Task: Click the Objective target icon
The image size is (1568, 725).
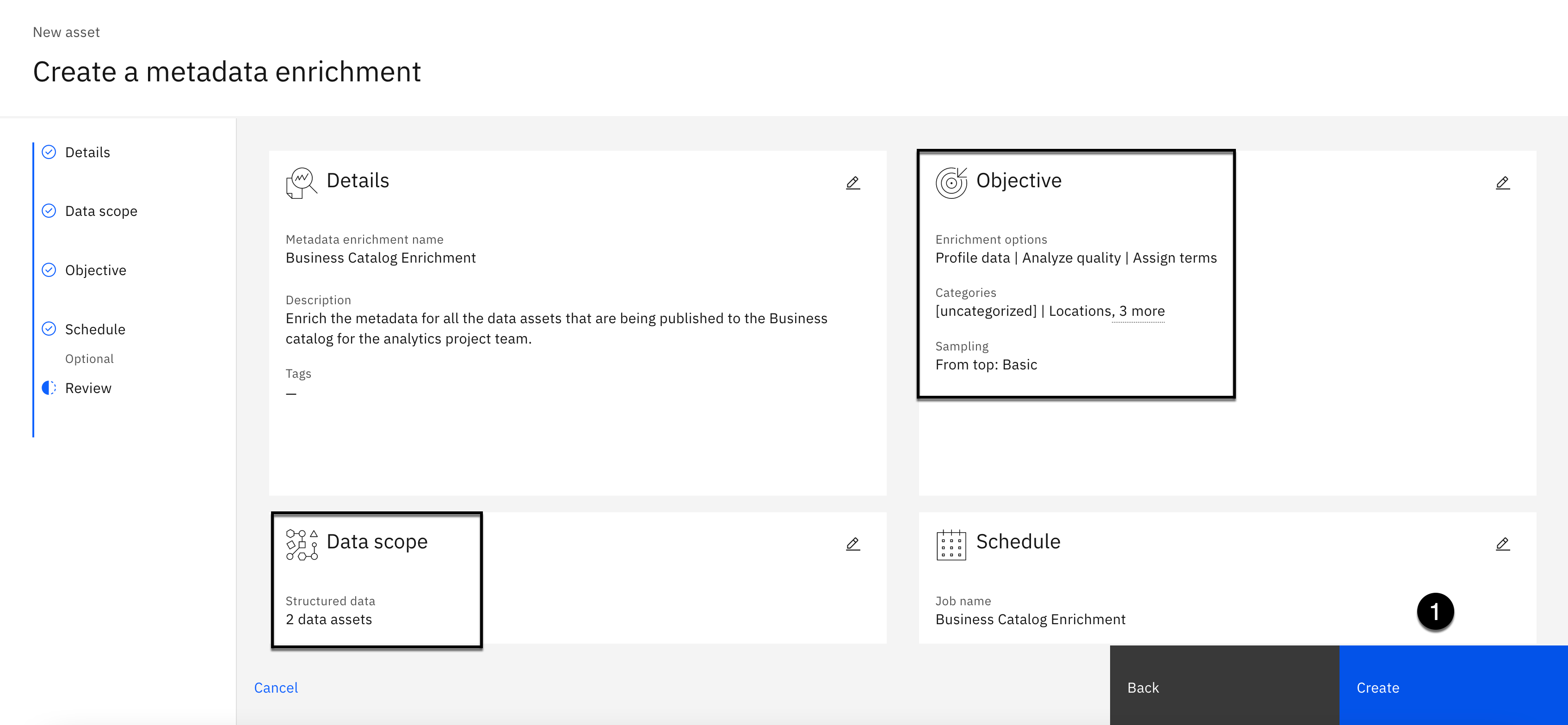Action: pyautogui.click(x=951, y=183)
